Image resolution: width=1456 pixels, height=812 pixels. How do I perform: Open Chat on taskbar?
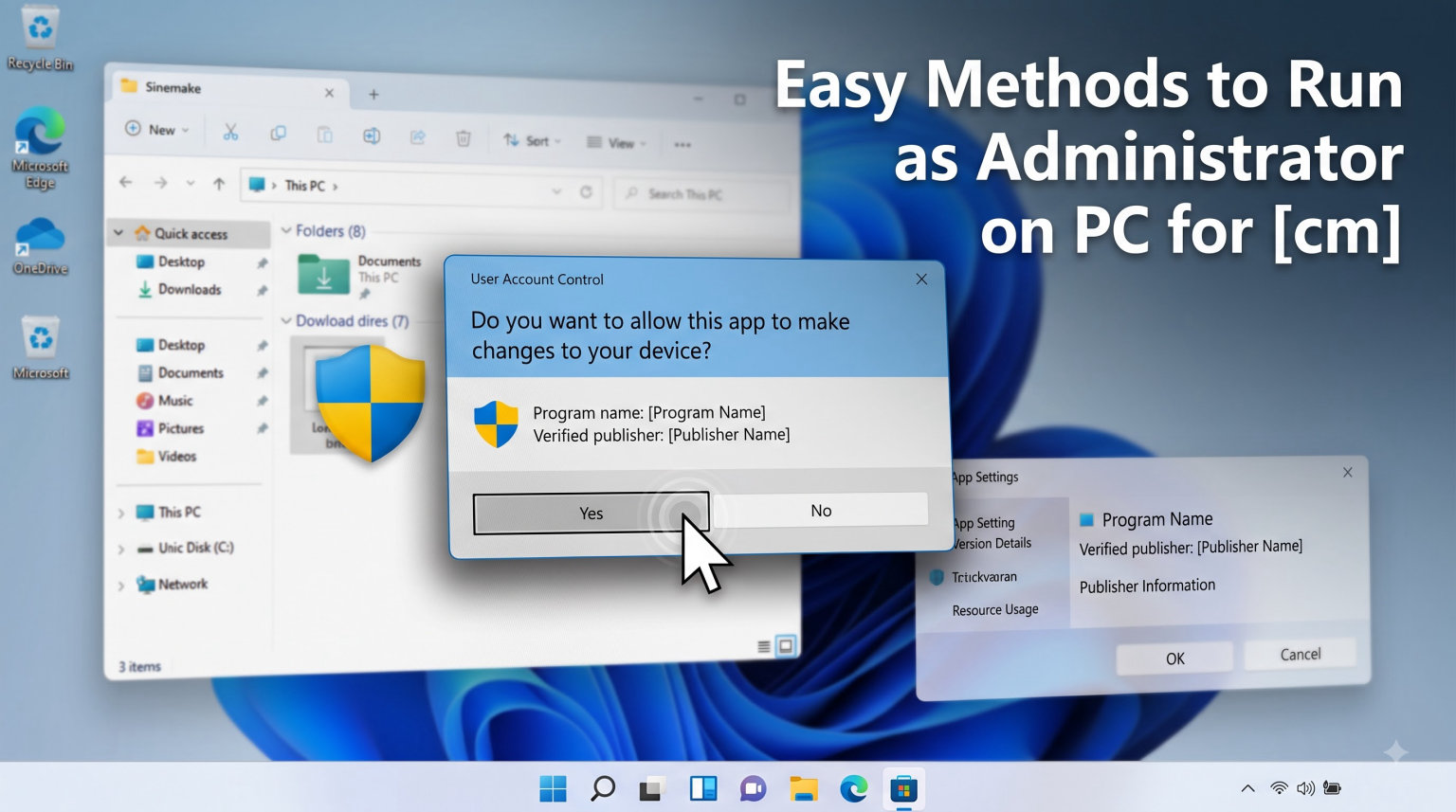(x=754, y=788)
